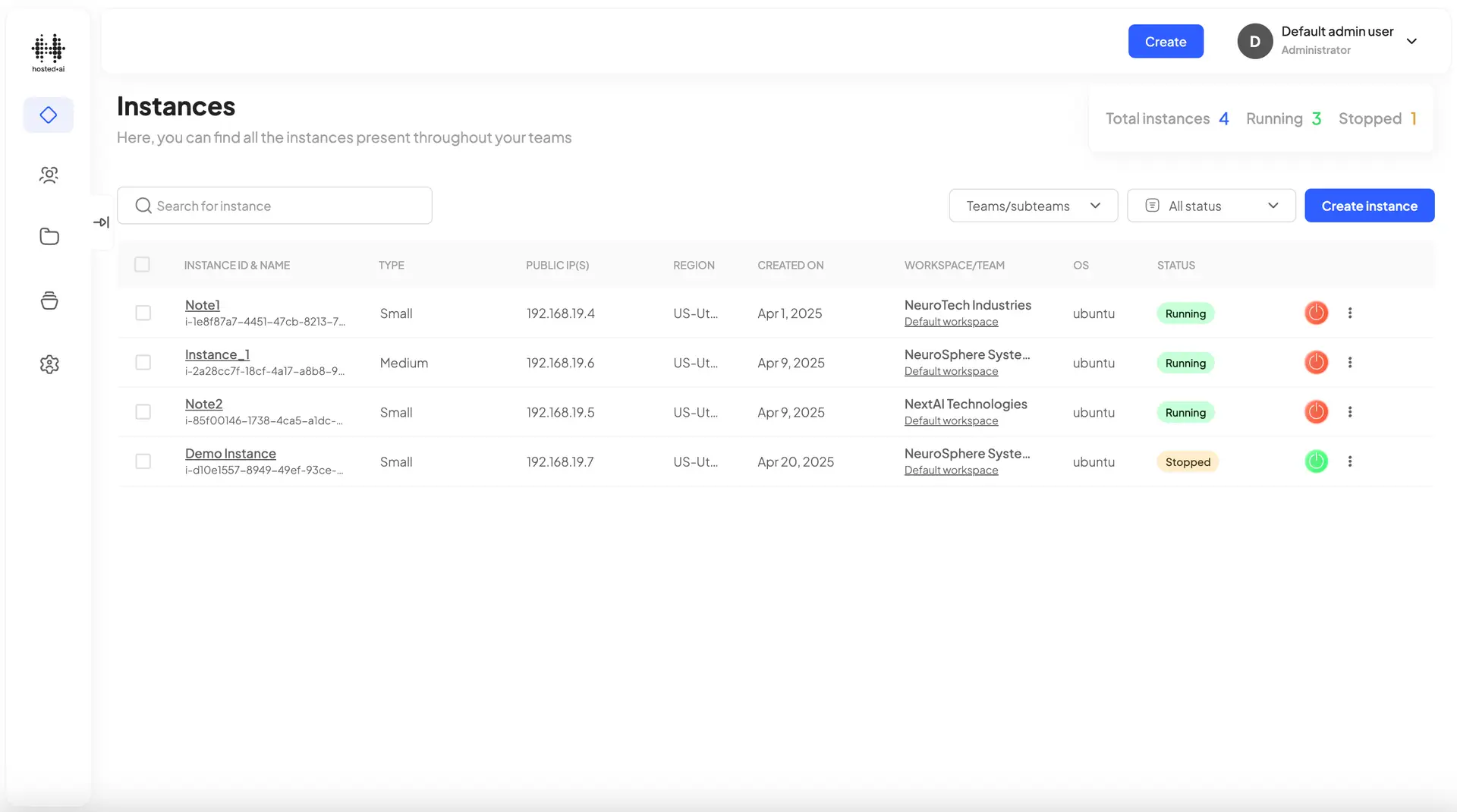1457x812 pixels.
Task: Enable the select-all checkbox in table header
Action: [x=143, y=265]
